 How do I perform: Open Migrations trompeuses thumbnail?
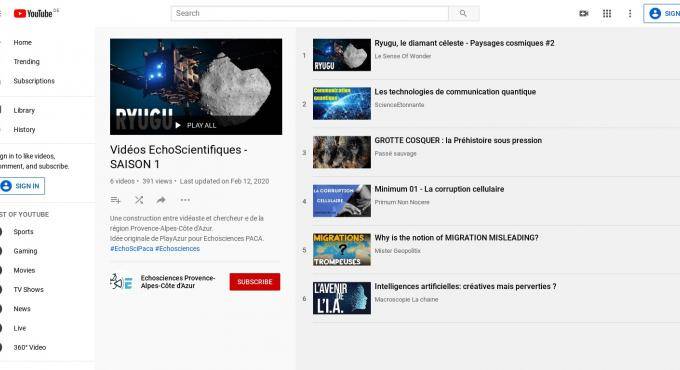coord(342,249)
